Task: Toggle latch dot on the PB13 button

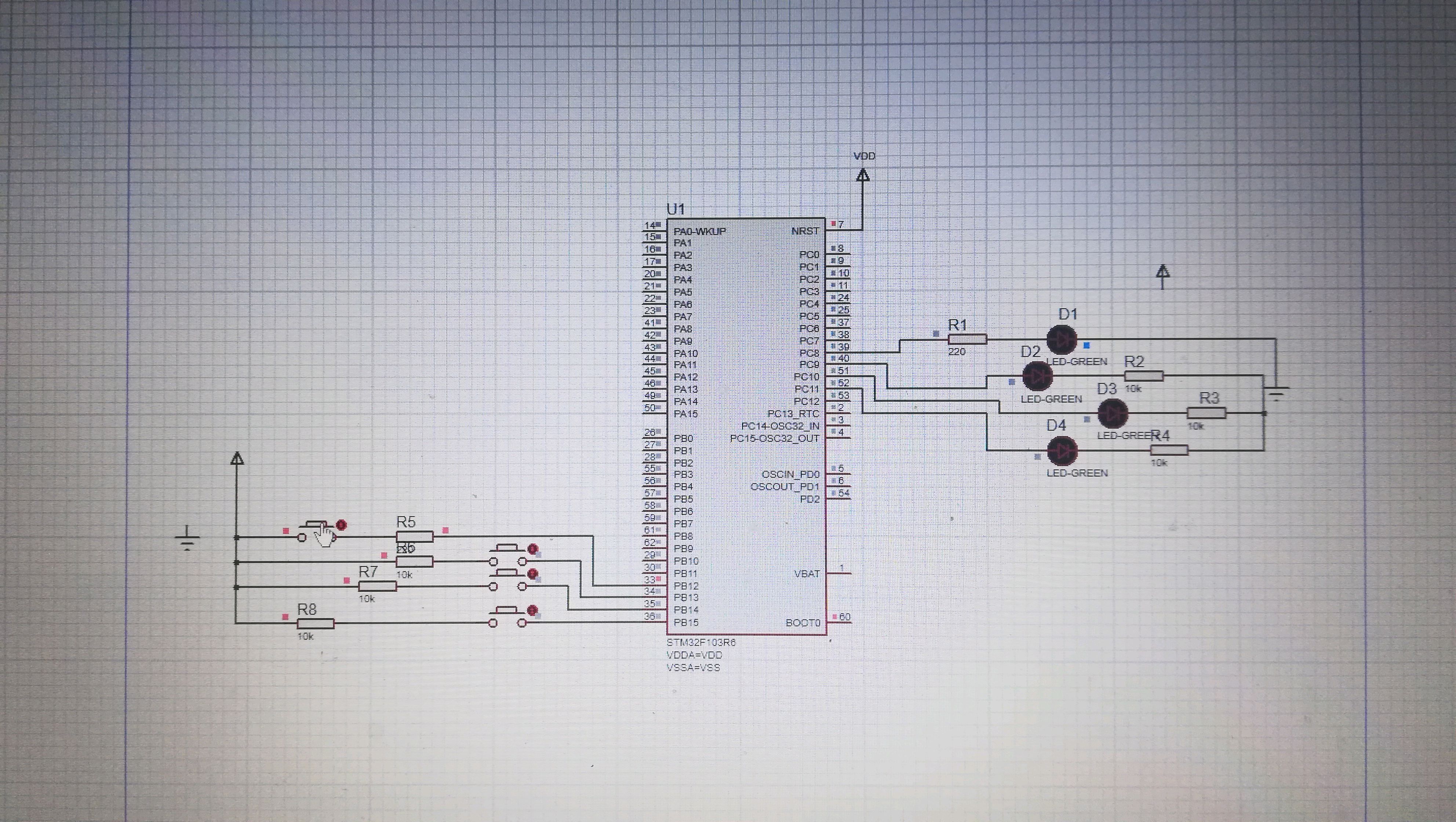Action: (x=532, y=549)
